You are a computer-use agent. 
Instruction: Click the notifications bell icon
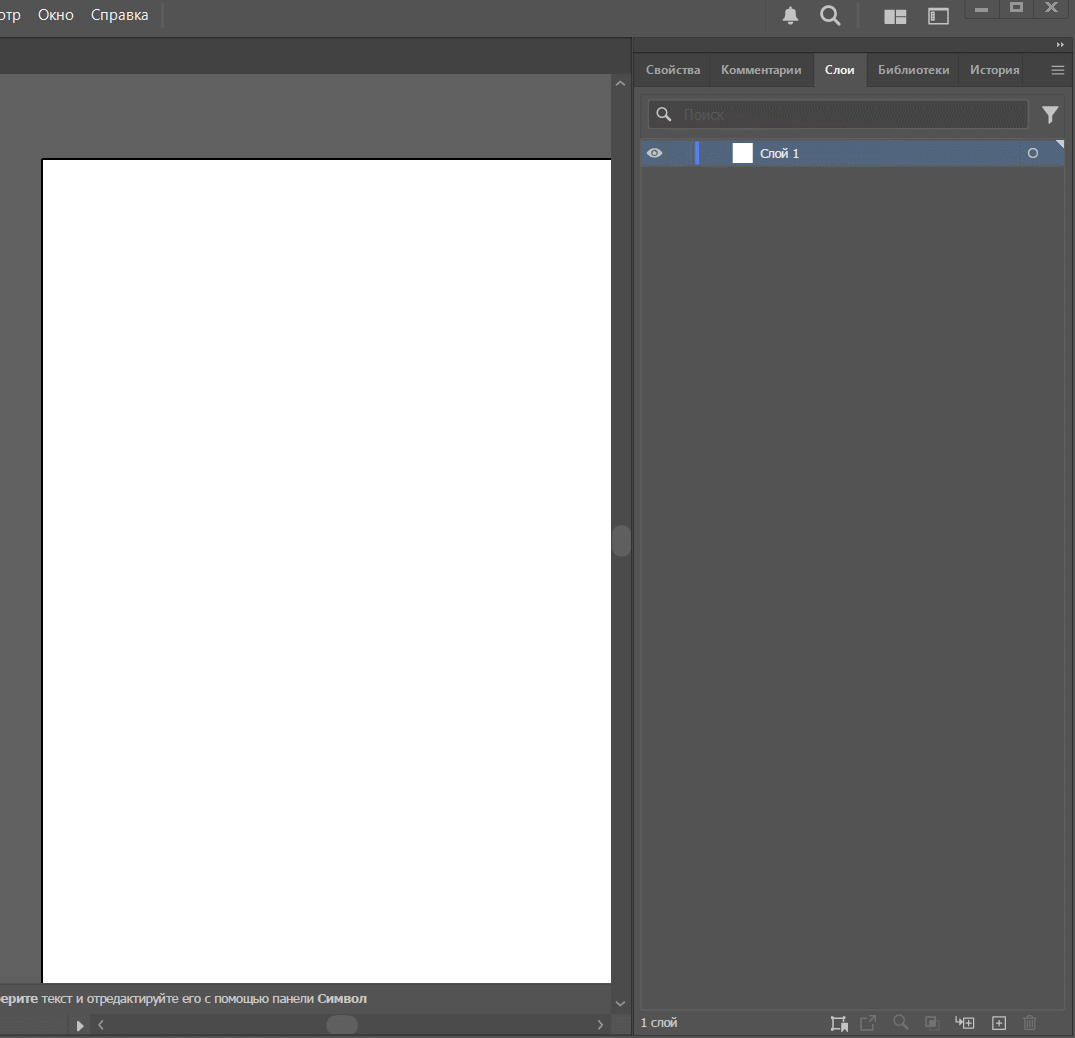790,16
